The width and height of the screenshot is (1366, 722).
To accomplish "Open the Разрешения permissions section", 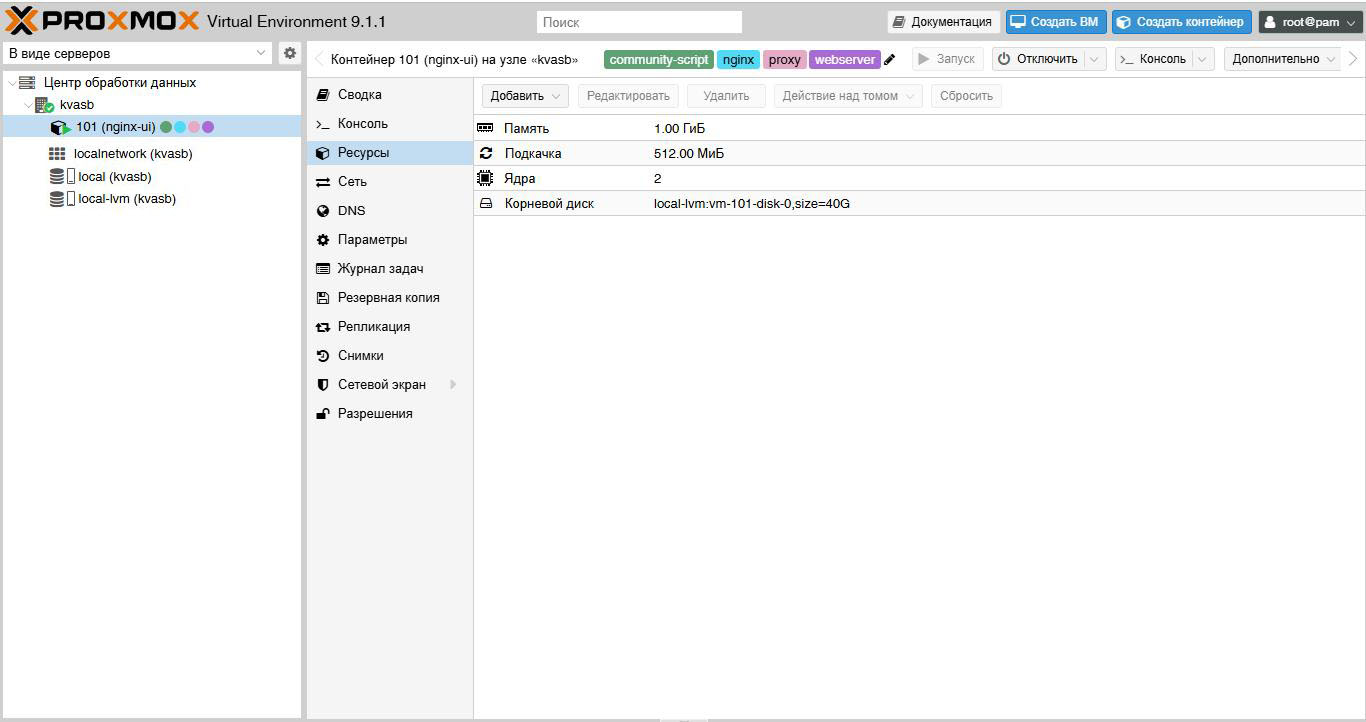I will 374,414.
